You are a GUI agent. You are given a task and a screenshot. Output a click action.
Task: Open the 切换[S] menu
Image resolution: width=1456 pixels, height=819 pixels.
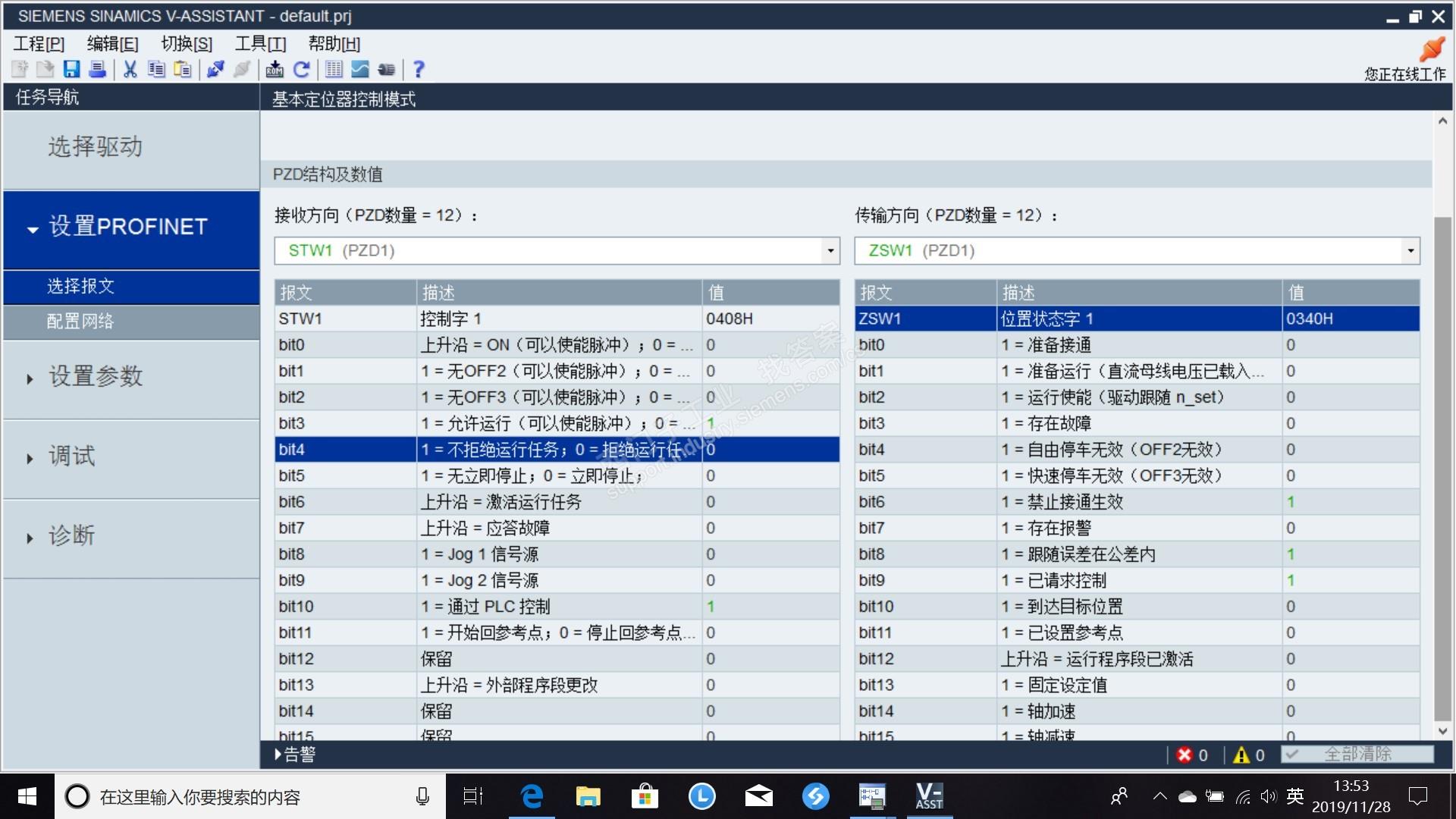(x=187, y=44)
